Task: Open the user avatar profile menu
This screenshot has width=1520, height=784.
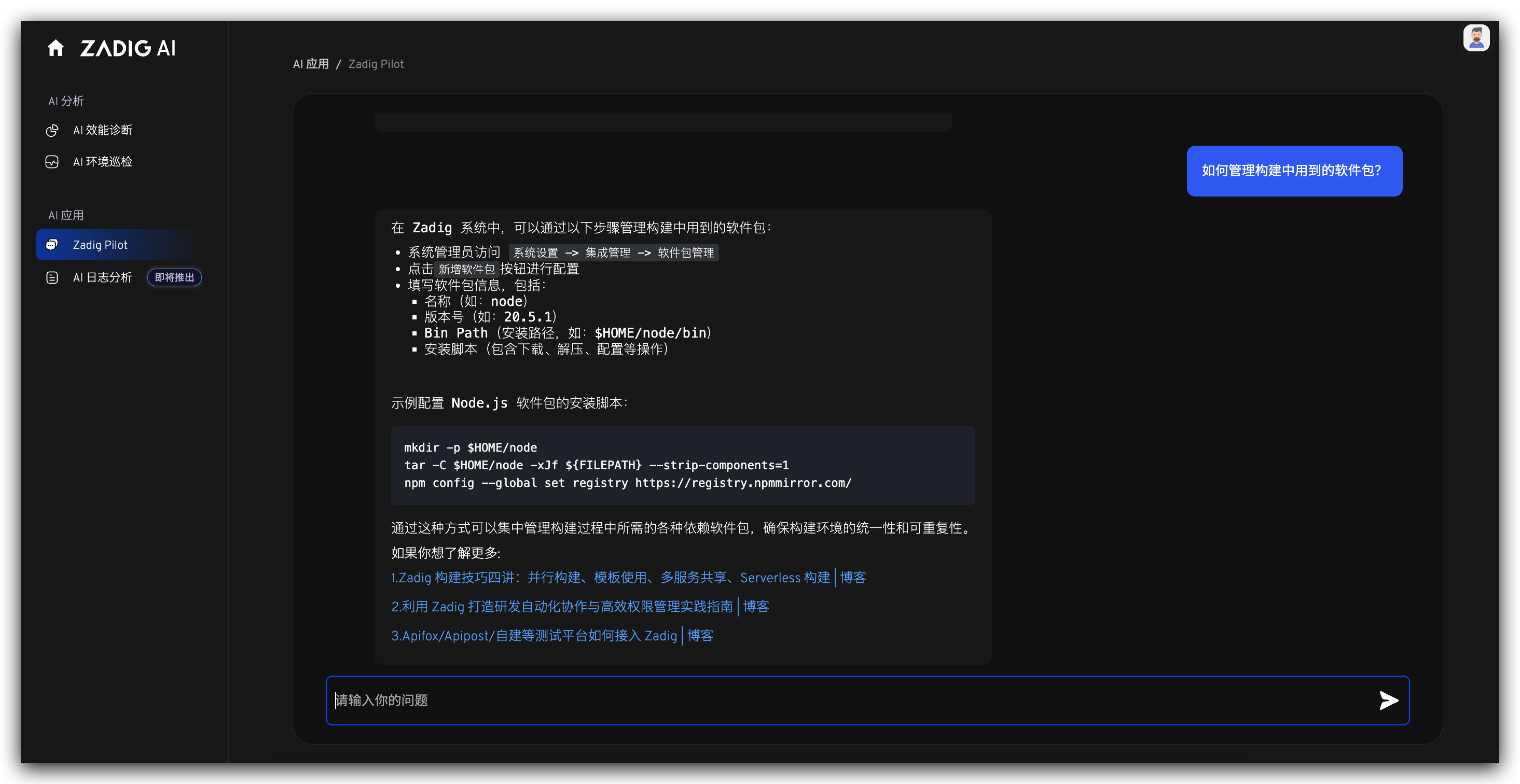Action: pos(1476,38)
